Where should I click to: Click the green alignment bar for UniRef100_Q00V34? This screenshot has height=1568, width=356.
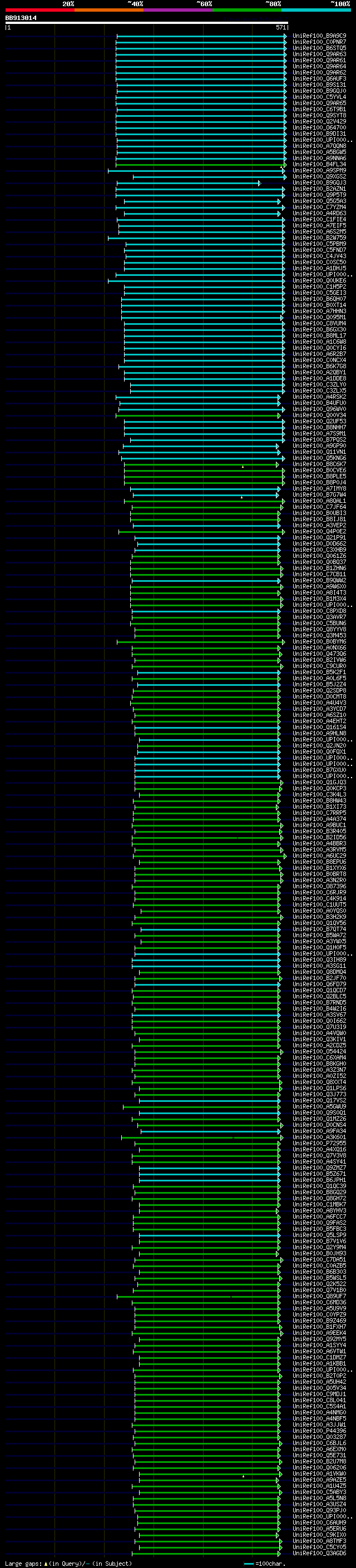(199, 415)
